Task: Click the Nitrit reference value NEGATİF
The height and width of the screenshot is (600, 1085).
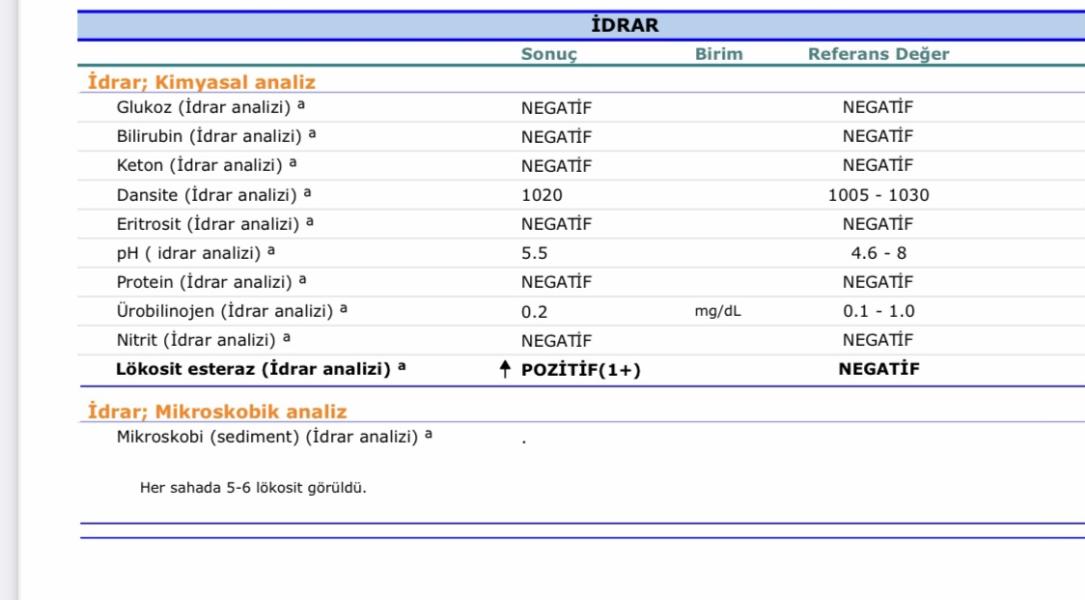Action: (x=877, y=340)
